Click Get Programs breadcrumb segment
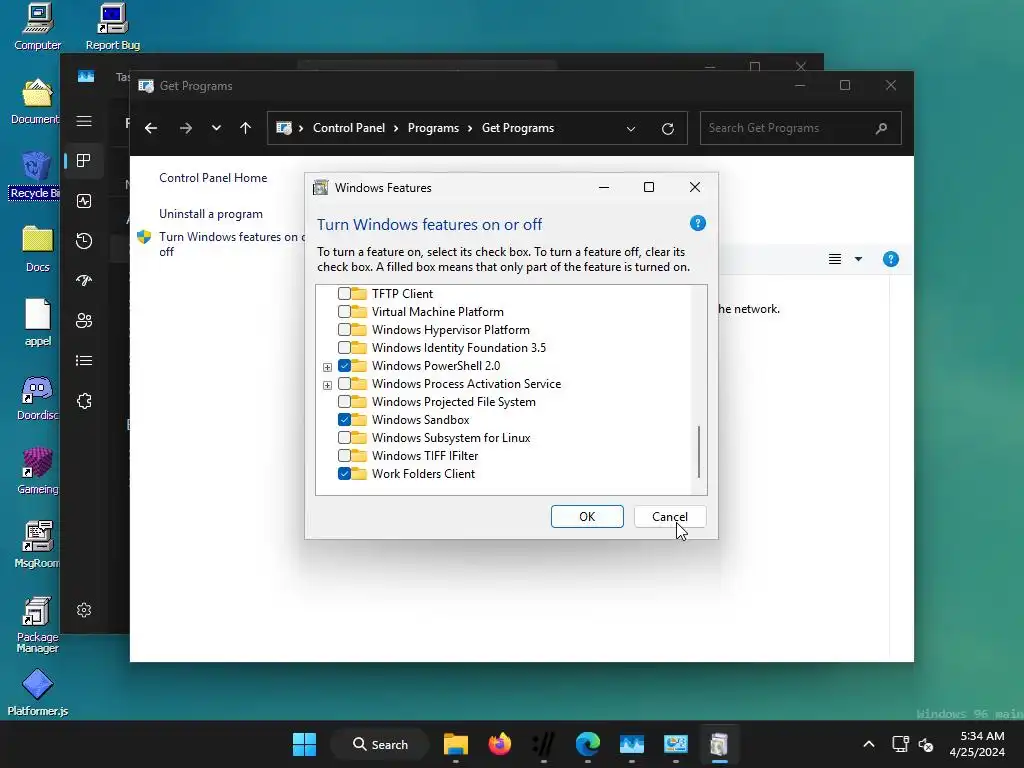 pyautogui.click(x=518, y=128)
